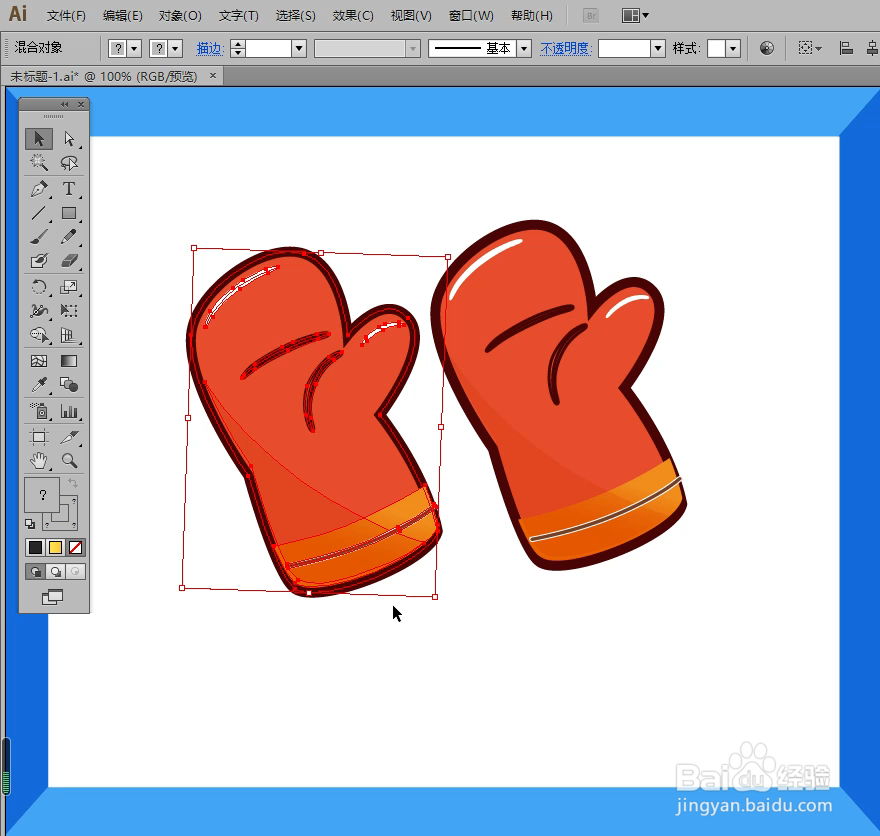Viewport: 880px width, 836px height.
Task: Open the 文件(F) menu
Action: [x=66, y=16]
